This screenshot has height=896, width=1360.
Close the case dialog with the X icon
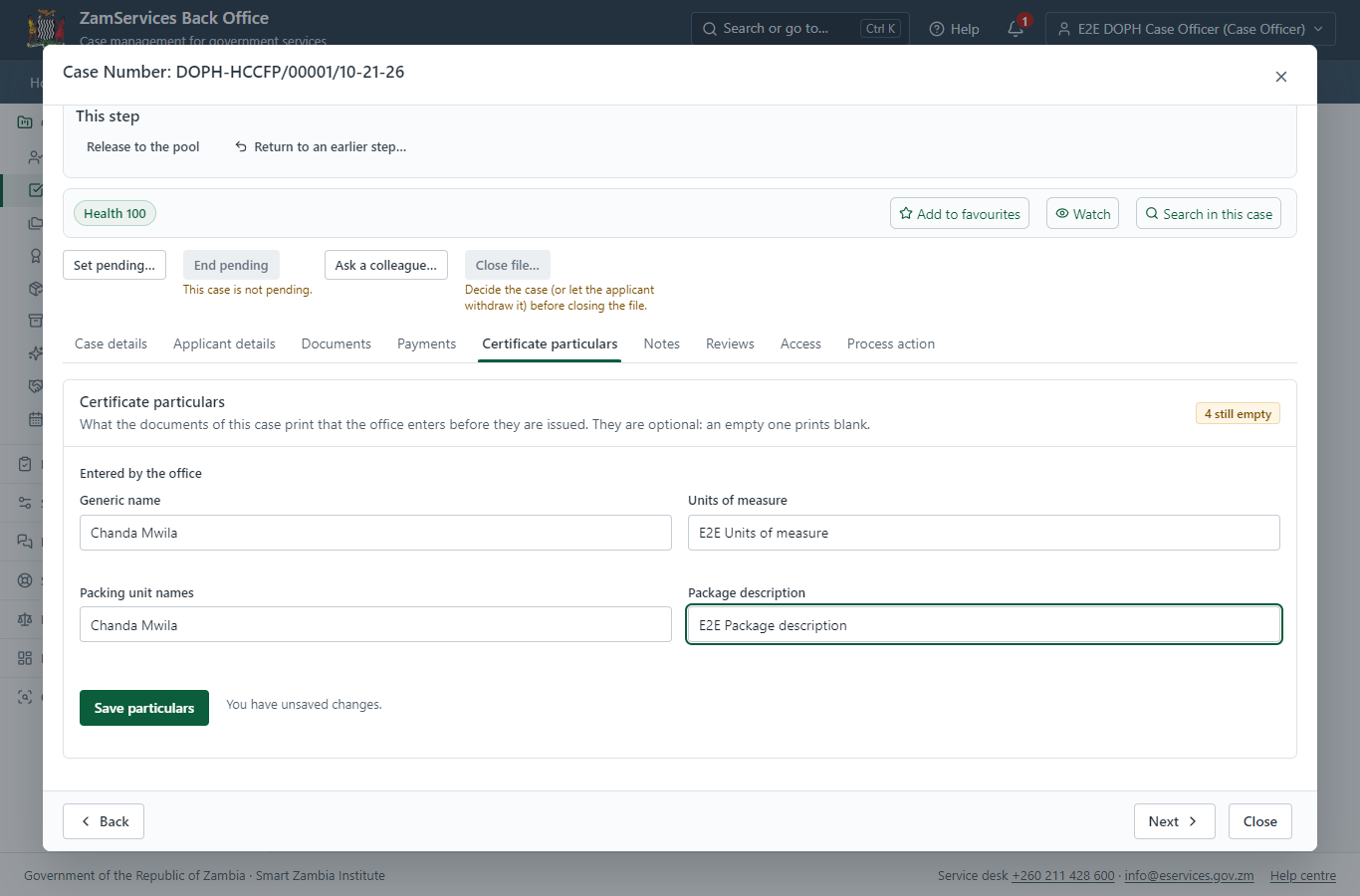[1281, 77]
